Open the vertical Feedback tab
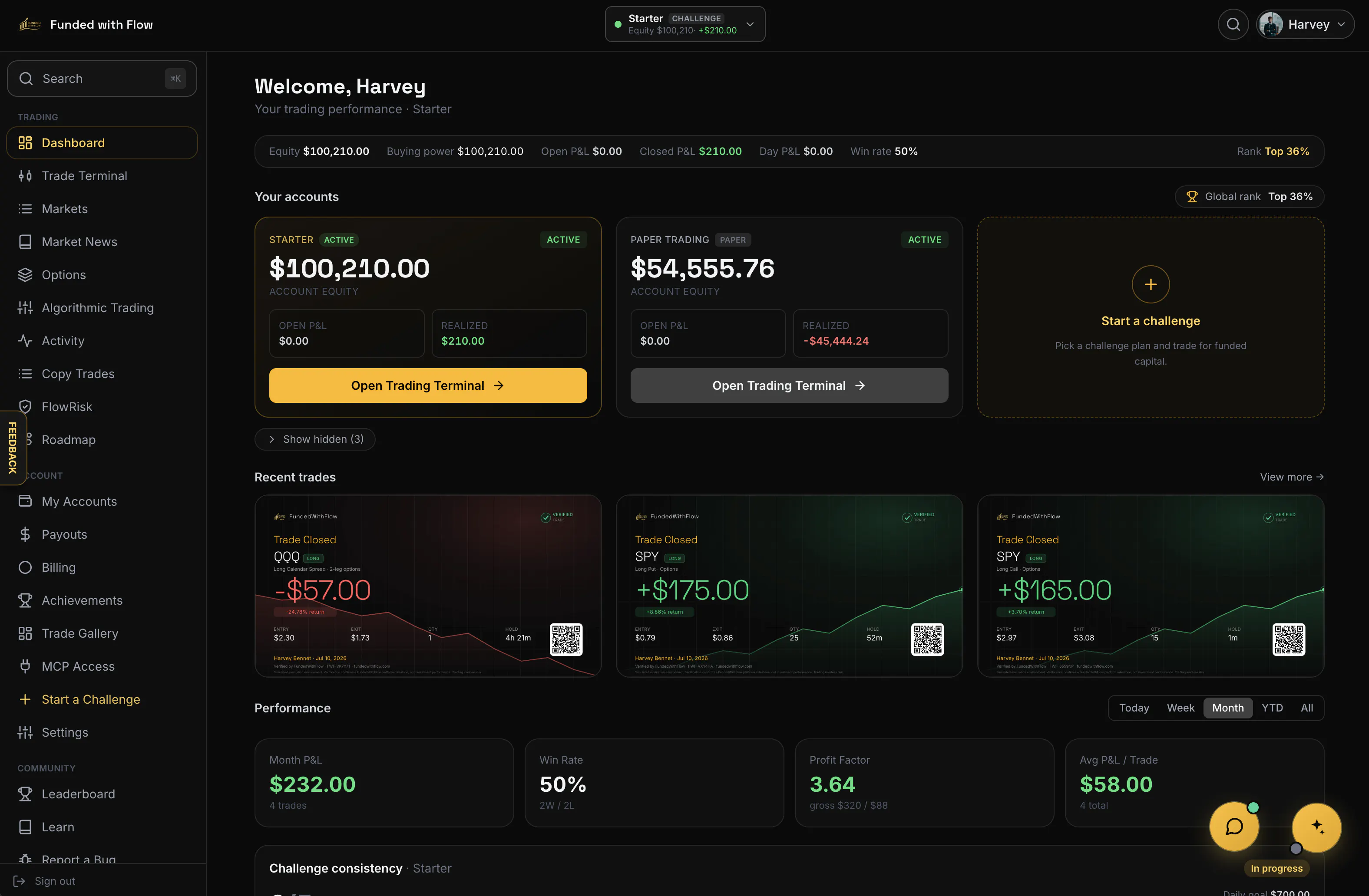The height and width of the screenshot is (896, 1369). [x=13, y=448]
